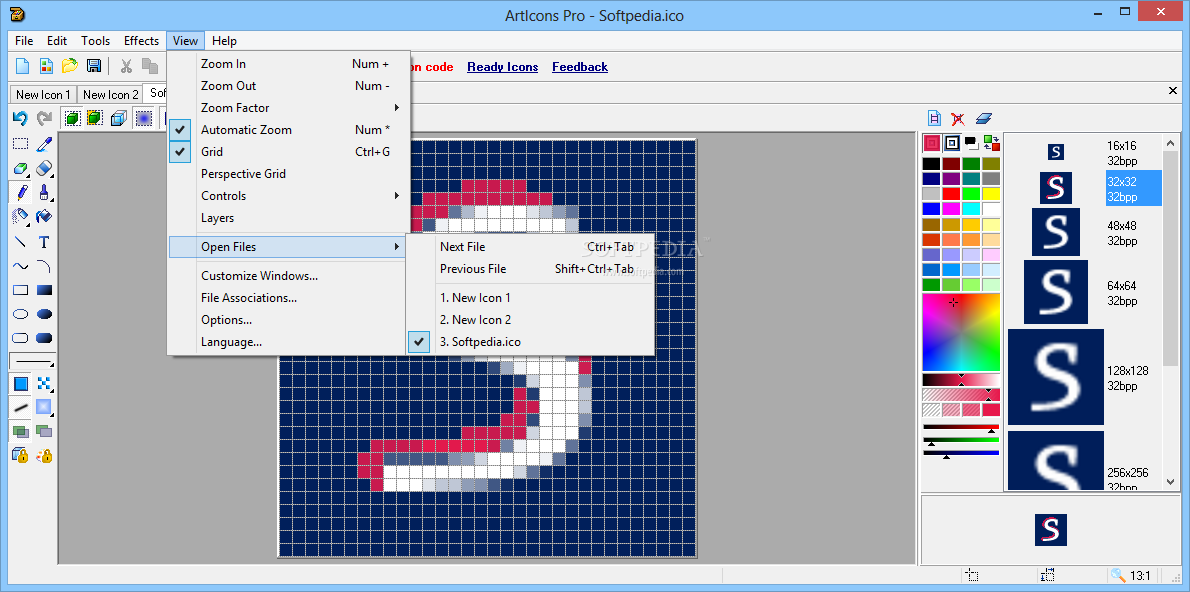Select the filled rounded rectangle tool
1190x592 pixels.
[44, 339]
